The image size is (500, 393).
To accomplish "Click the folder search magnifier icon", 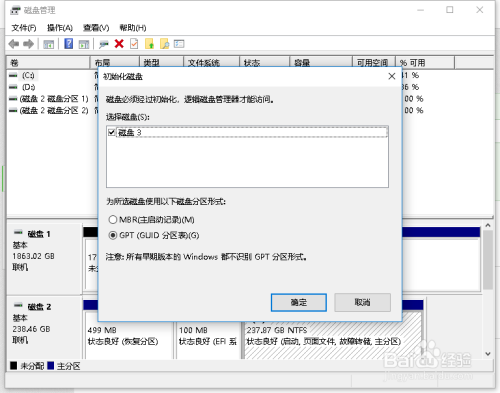I will [x=165, y=44].
